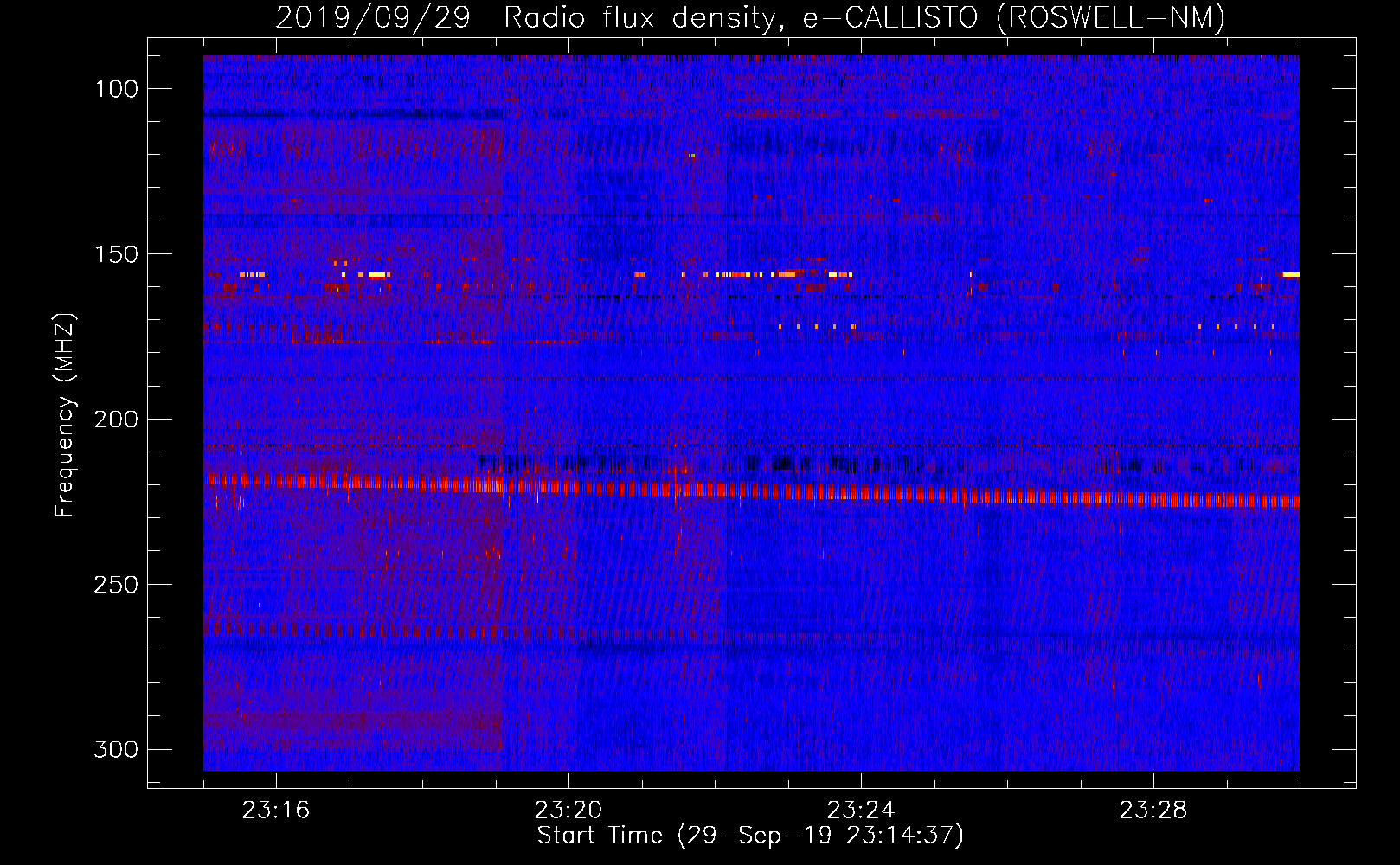Viewport: 1400px width, 865px height.
Task: Click the 'Start Time (29-Sep-19 23:14:37)' x-axis label
Action: coord(750,836)
